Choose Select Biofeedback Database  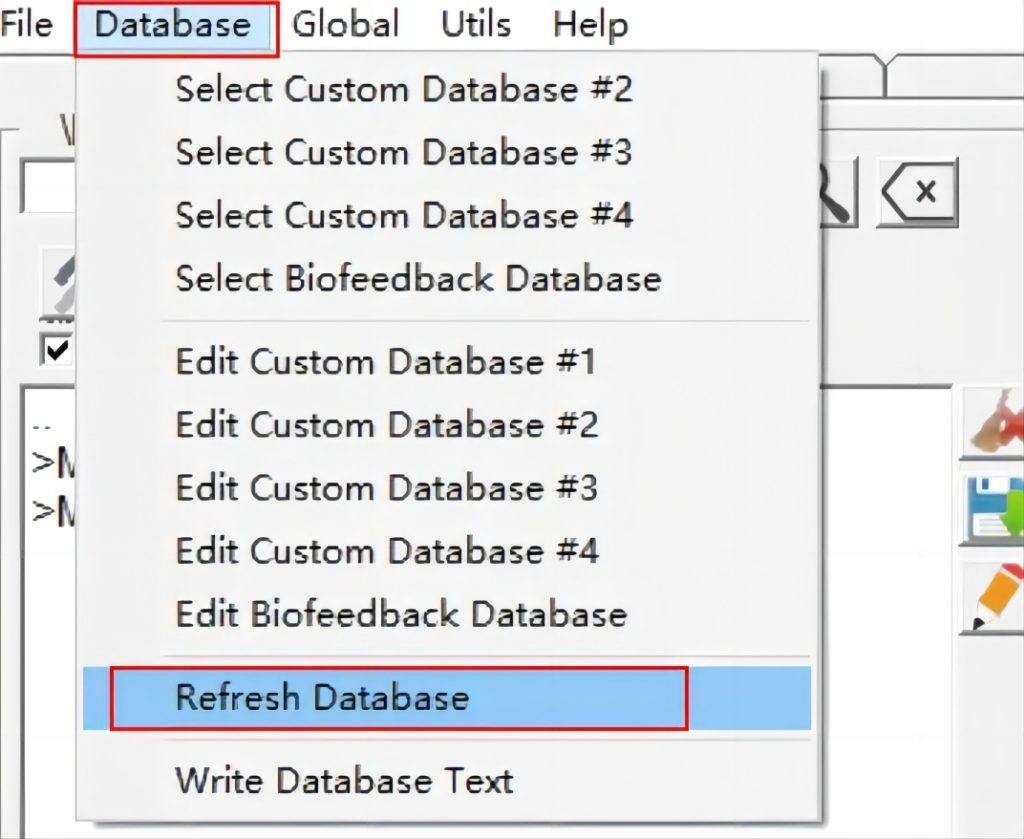point(418,278)
